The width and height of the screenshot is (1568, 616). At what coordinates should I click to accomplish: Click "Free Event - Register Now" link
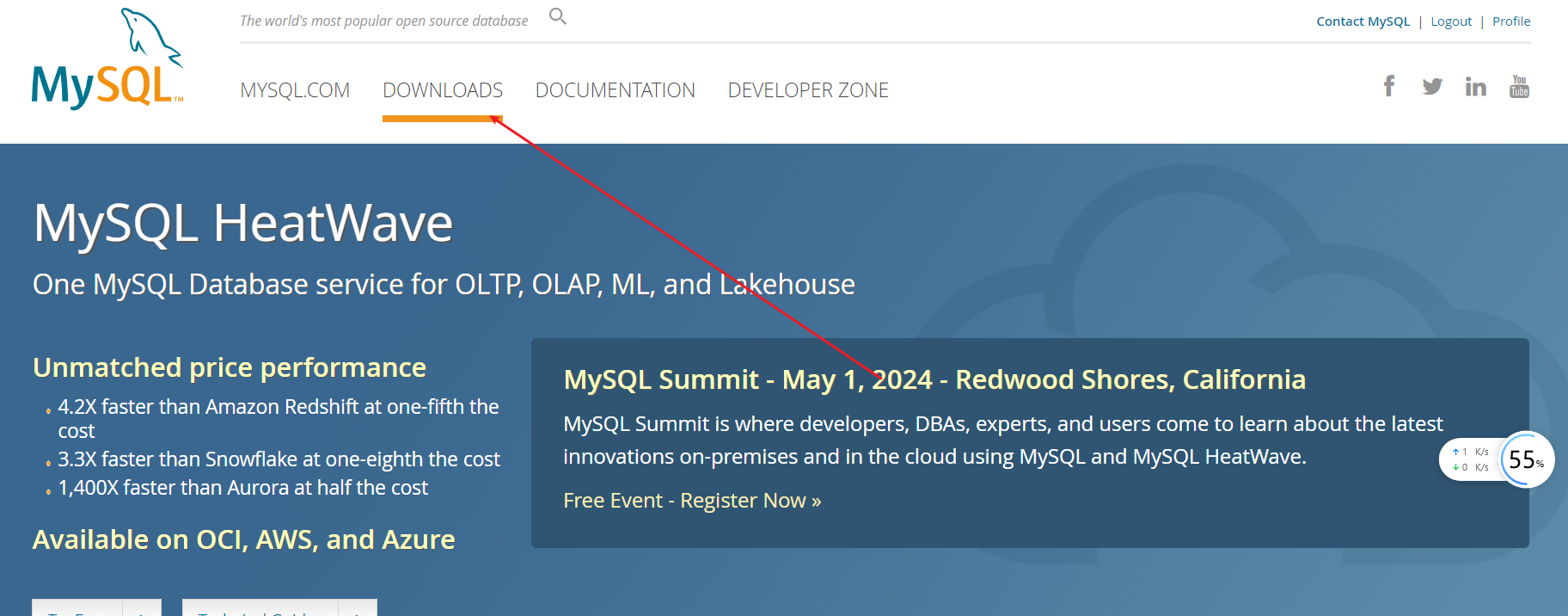click(x=692, y=501)
